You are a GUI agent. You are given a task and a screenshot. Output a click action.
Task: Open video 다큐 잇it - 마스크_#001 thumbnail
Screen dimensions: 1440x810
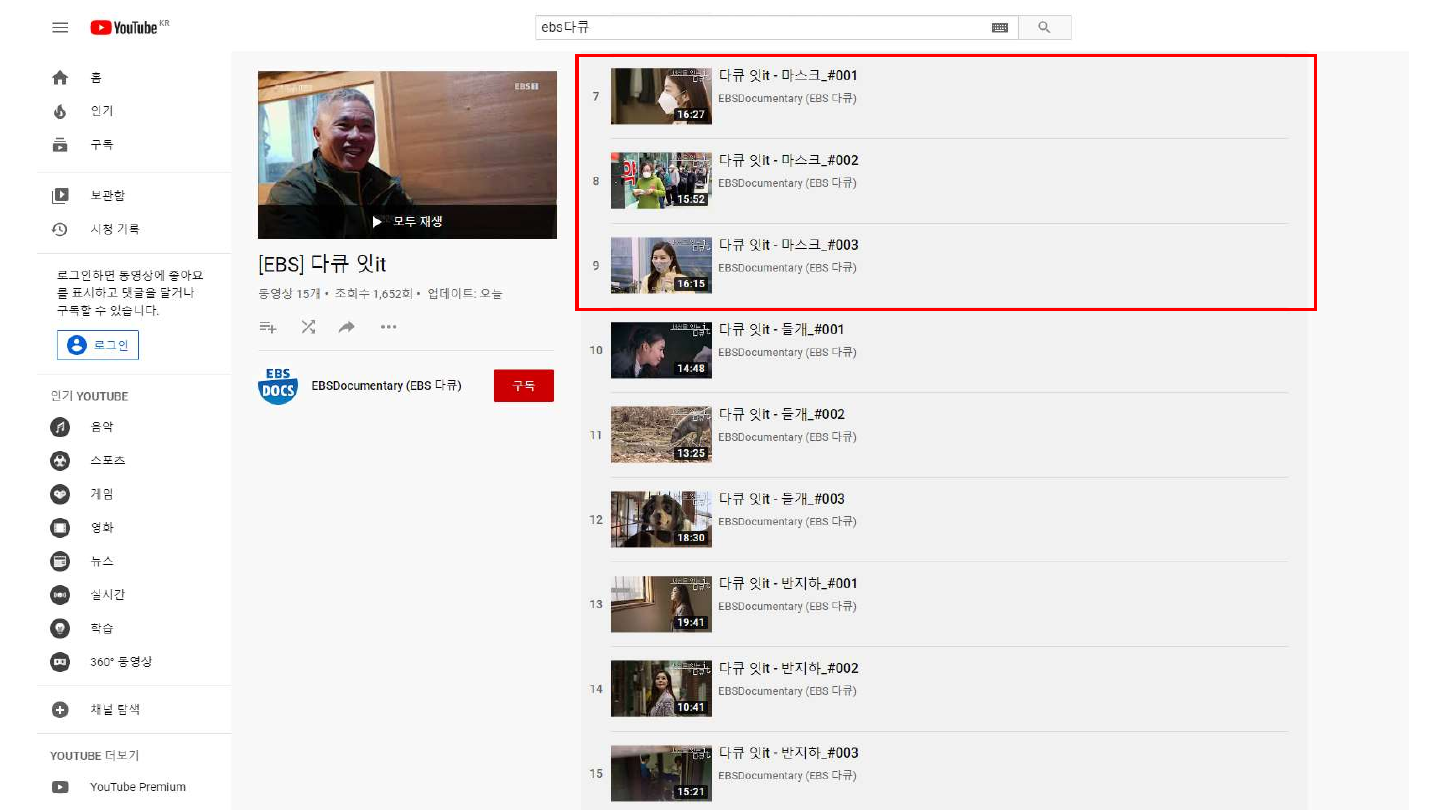click(x=661, y=96)
